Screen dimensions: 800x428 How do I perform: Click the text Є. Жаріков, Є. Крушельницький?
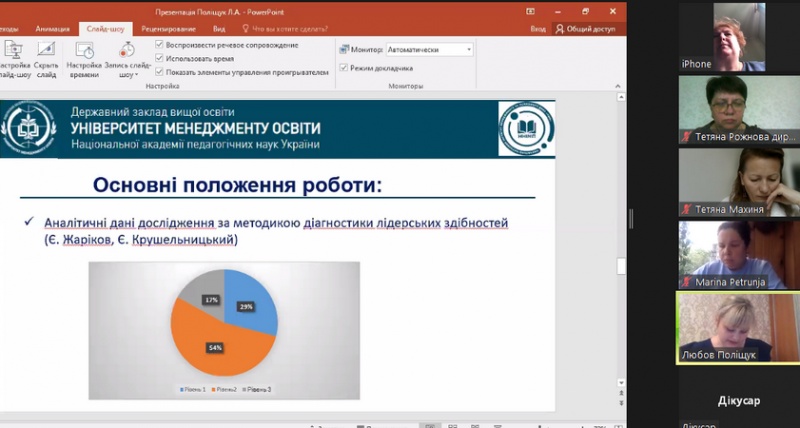point(141,239)
